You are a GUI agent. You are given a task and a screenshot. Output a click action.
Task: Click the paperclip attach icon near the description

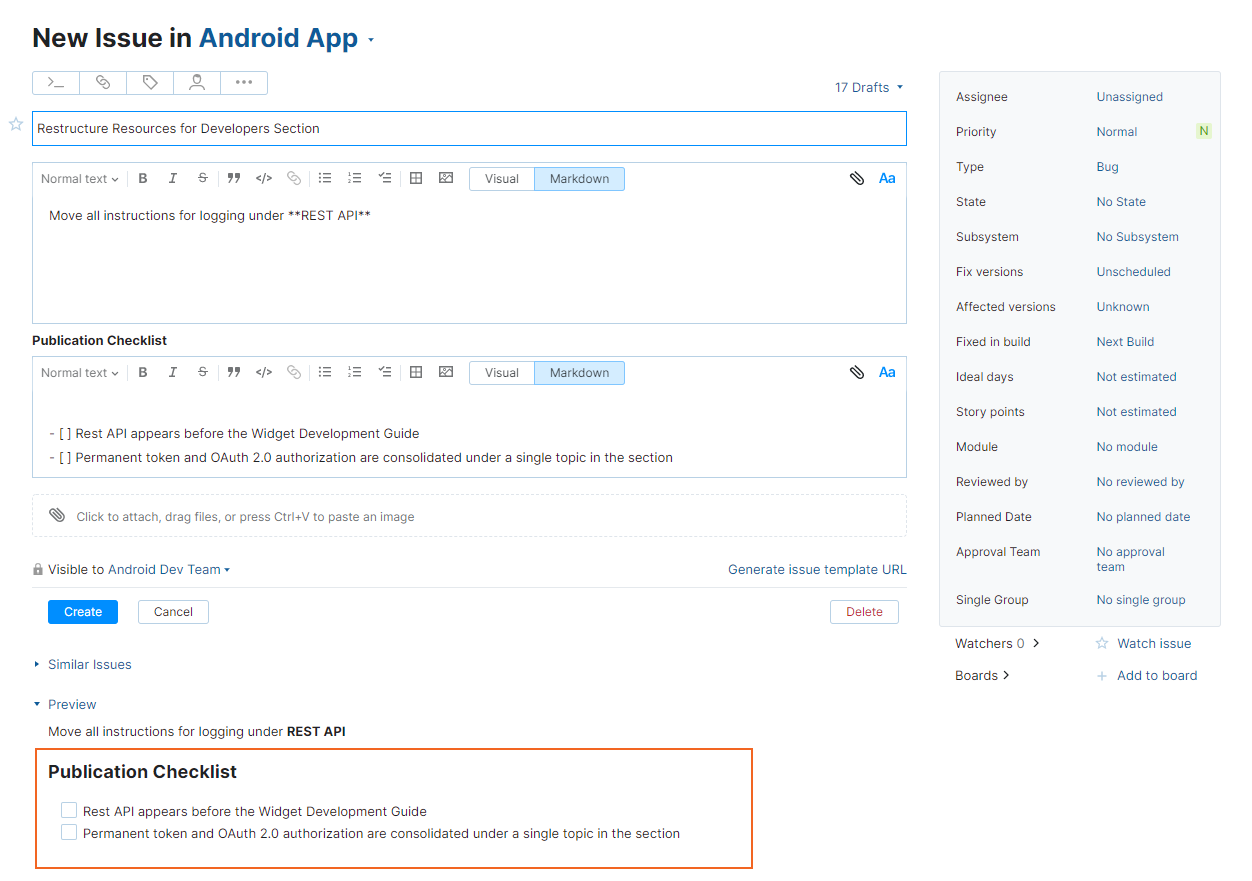(857, 178)
